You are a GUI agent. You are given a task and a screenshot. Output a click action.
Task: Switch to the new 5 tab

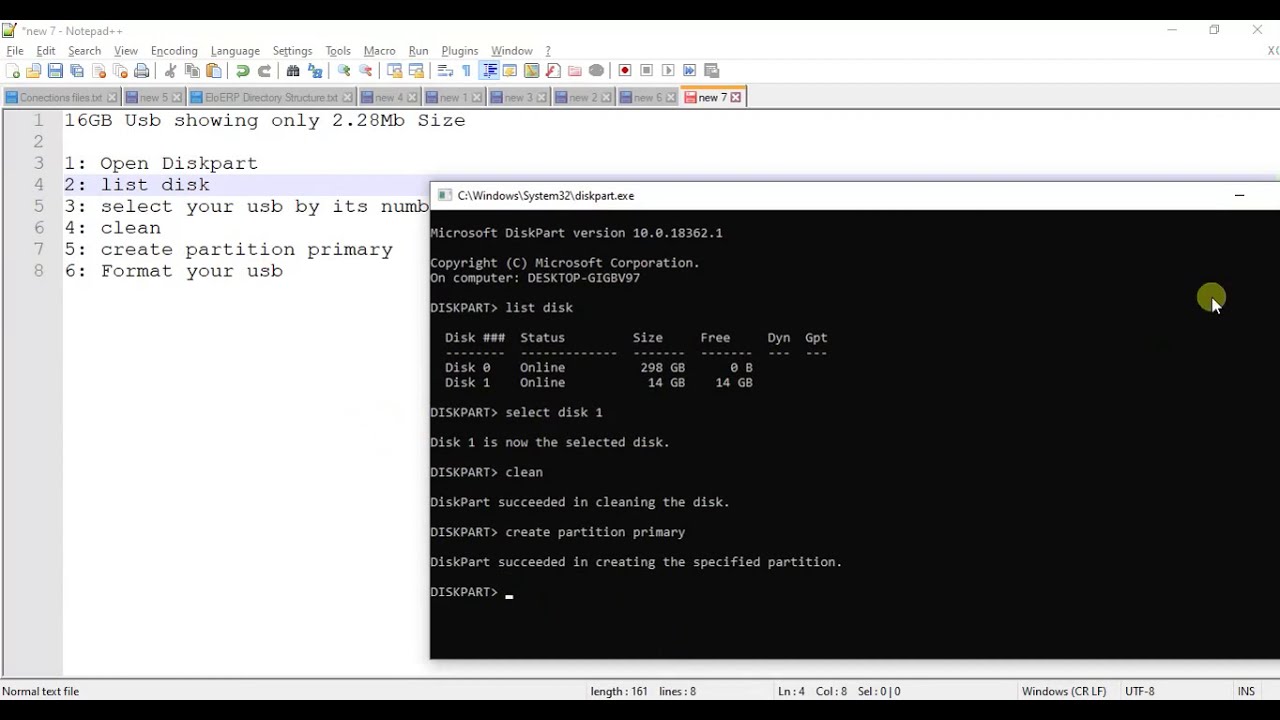[x=153, y=97]
